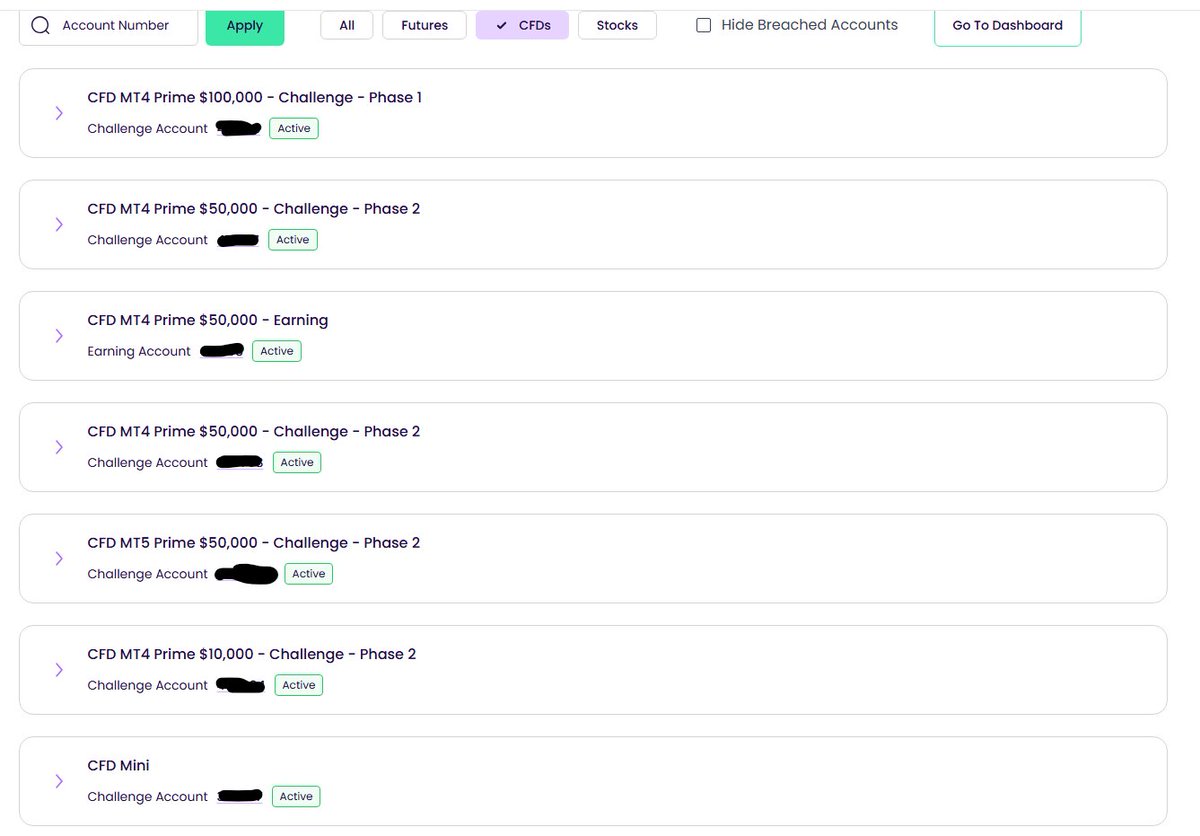Open the CFD Mini title

click(119, 765)
